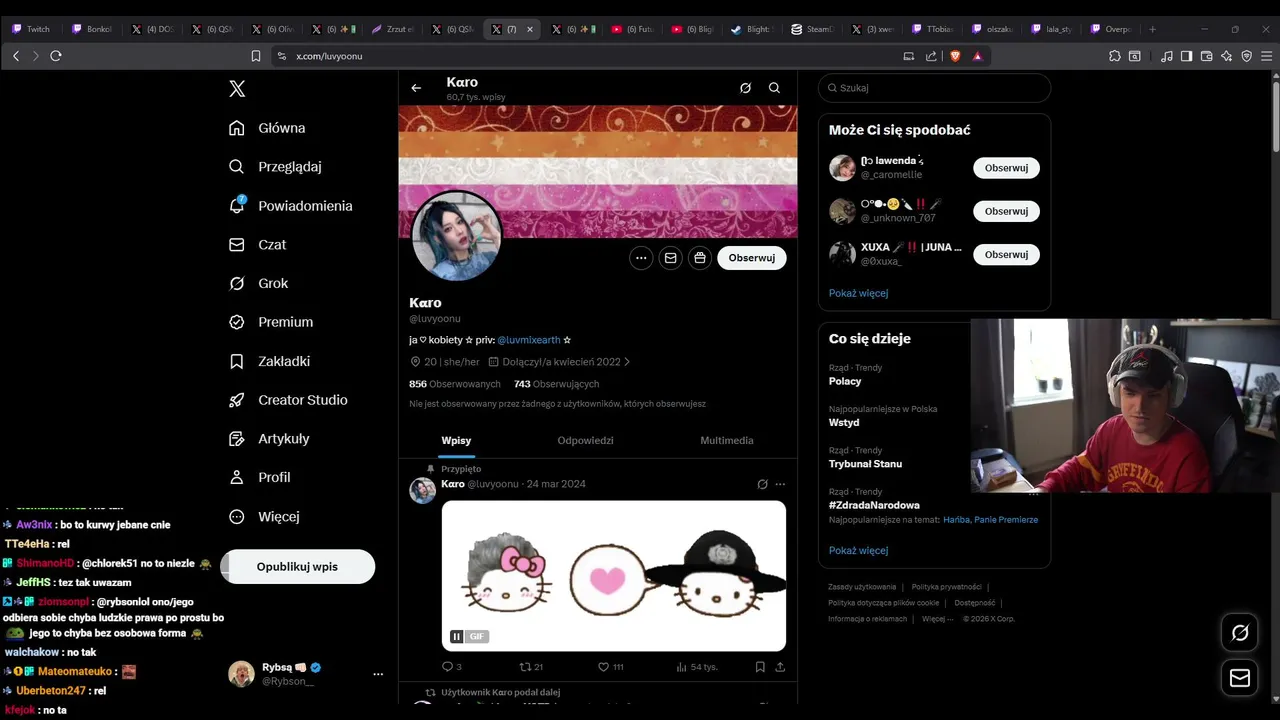Click the Przeglądaj magnifier icon
Viewport: 1280px width, 720px height.
[x=237, y=167]
